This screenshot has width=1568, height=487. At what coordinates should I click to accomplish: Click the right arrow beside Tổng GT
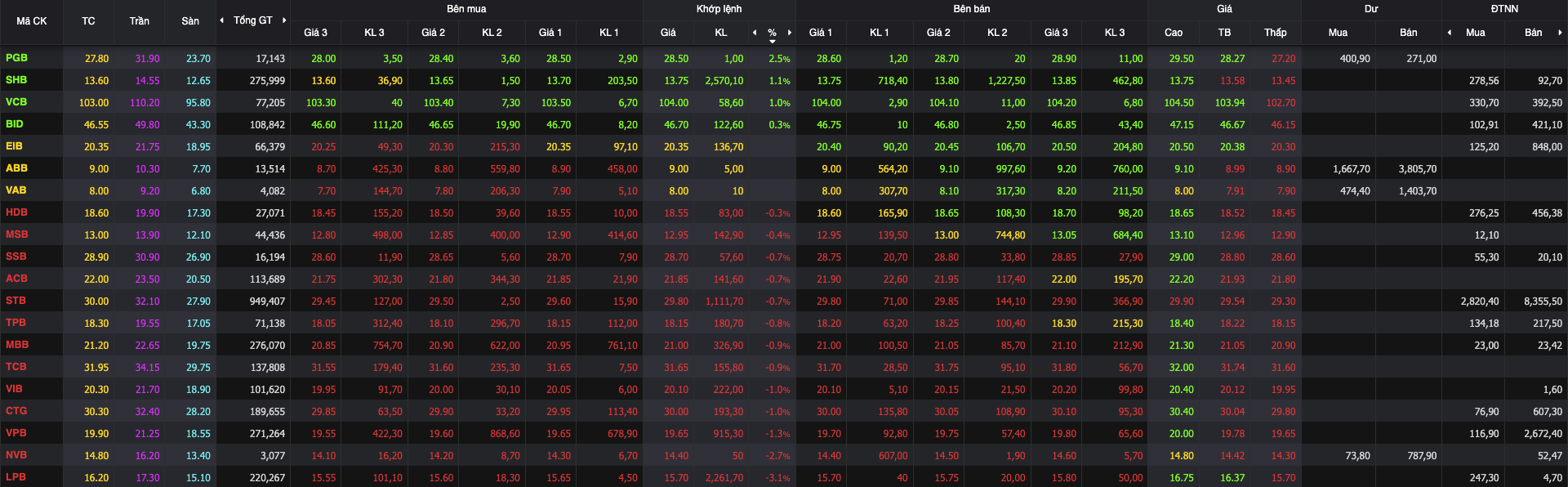pos(284,20)
